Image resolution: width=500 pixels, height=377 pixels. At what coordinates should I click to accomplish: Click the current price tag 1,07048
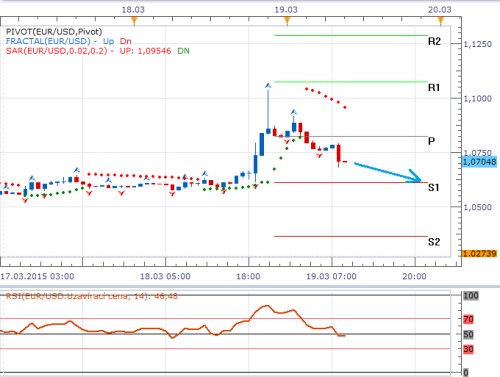[479, 162]
